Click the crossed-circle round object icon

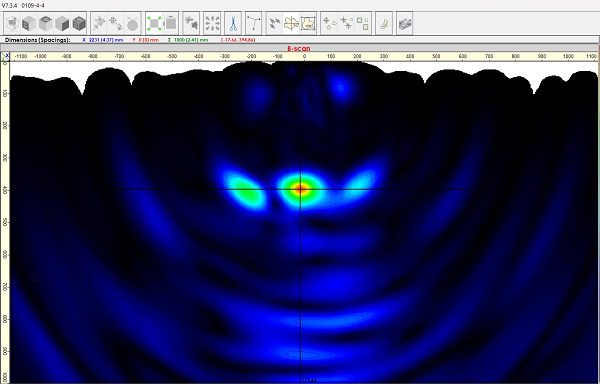[x=132, y=24]
